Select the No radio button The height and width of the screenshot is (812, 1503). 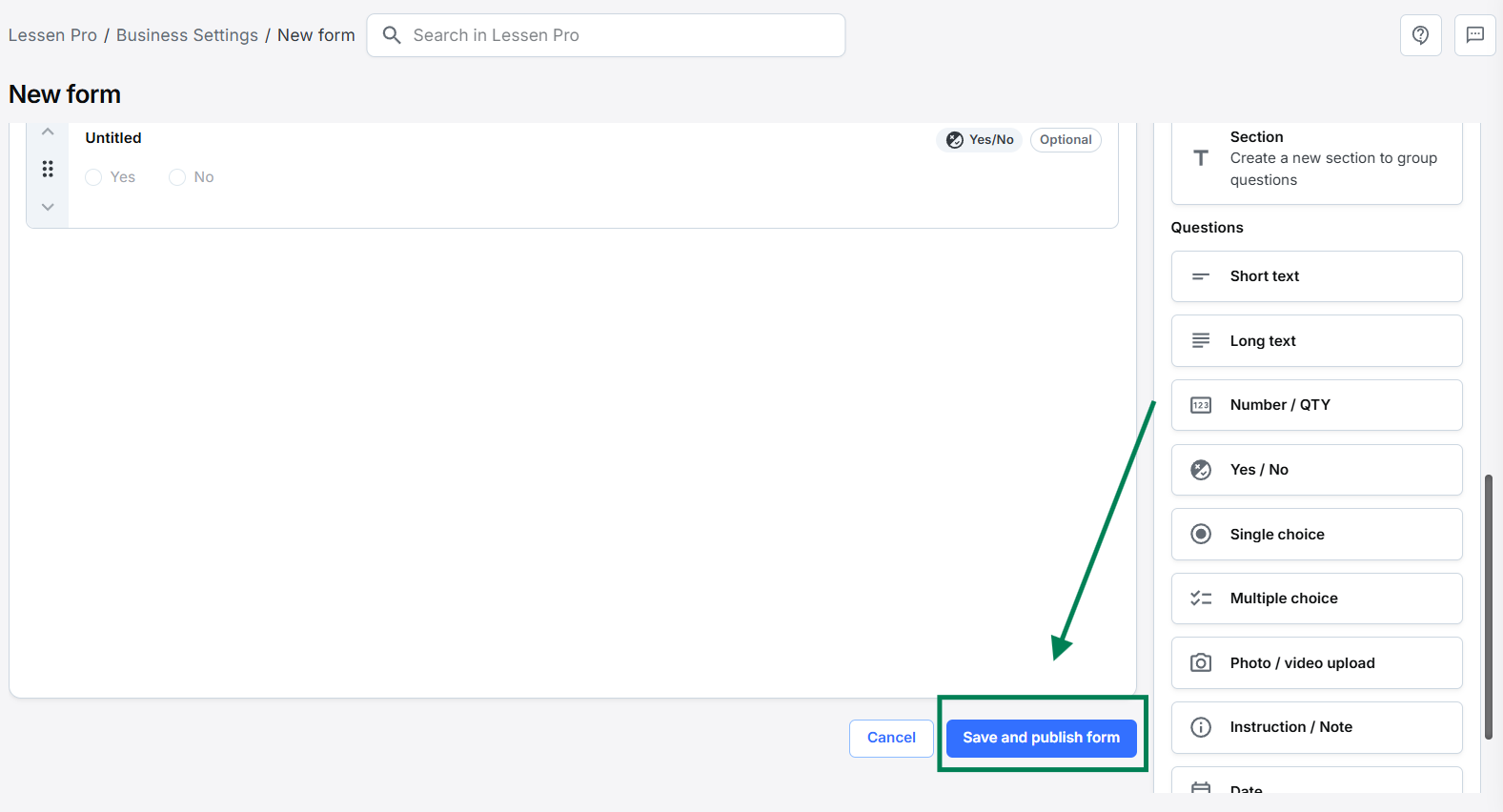click(x=177, y=177)
